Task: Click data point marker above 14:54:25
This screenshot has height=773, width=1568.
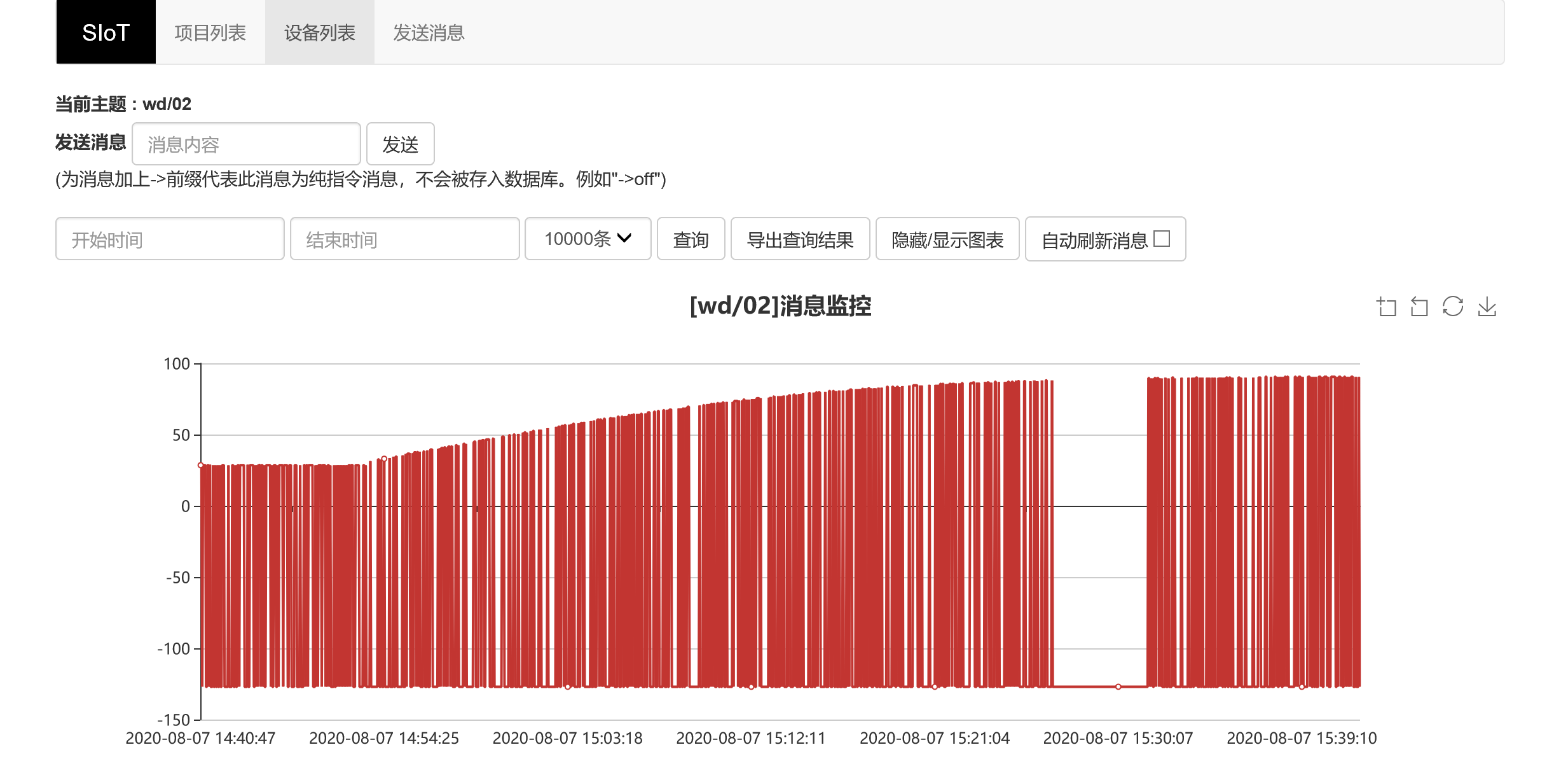Action: [384, 459]
